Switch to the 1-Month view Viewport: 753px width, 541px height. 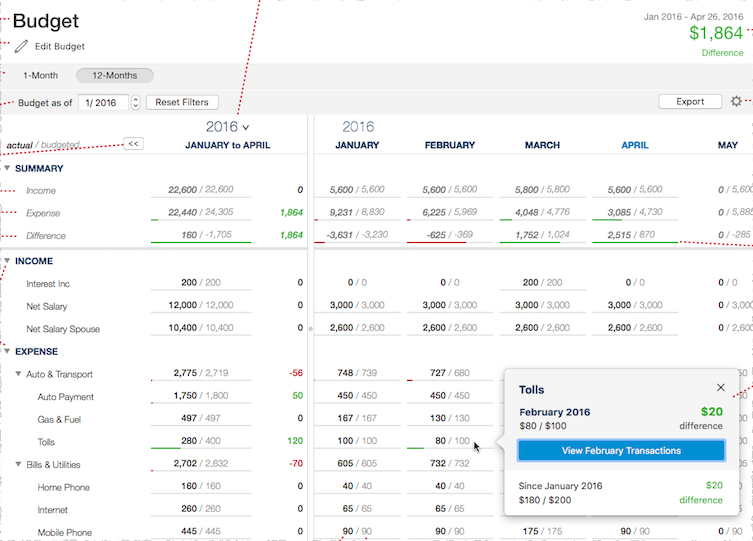click(40, 75)
